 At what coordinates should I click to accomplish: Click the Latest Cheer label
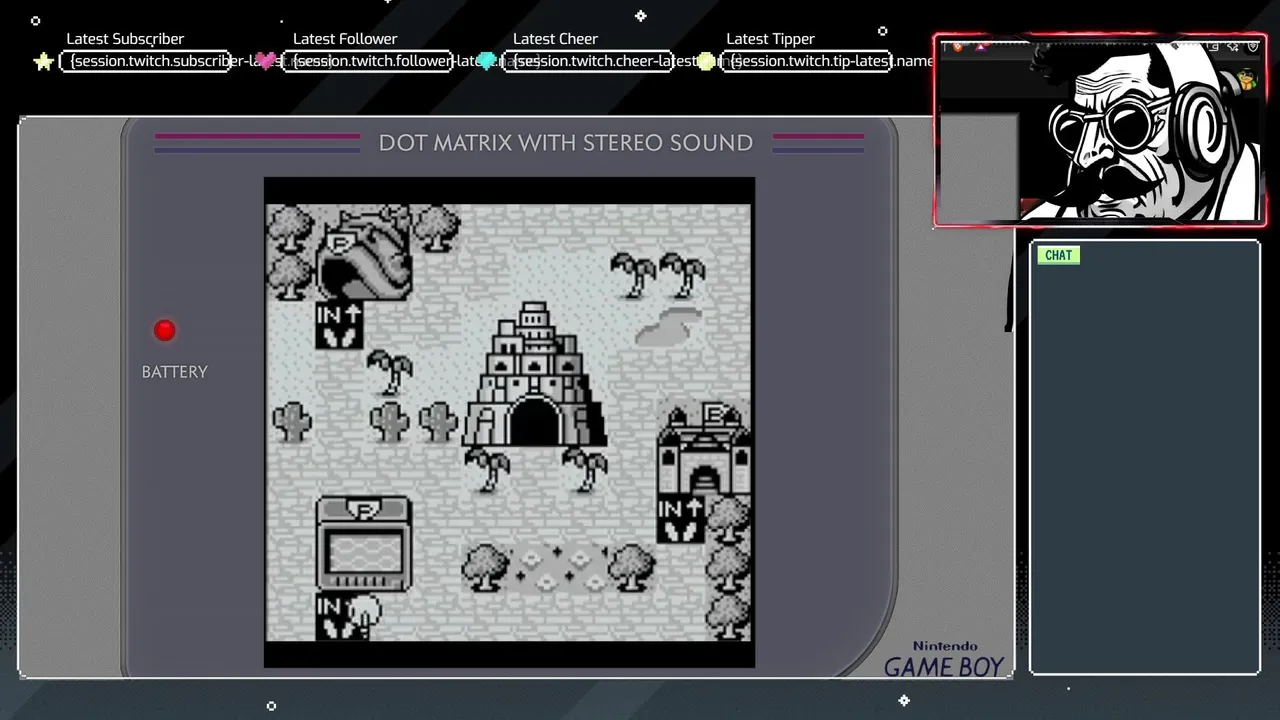pyautogui.click(x=555, y=39)
